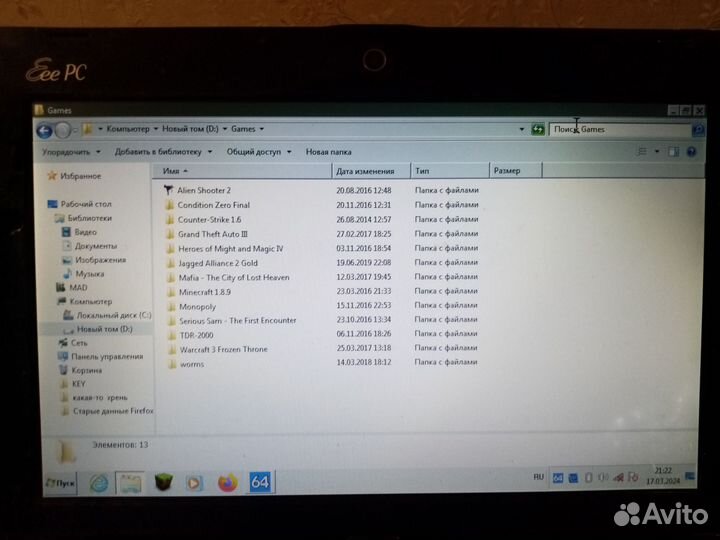Image resolution: width=720 pixels, height=540 pixels.
Task: Open Firefox from the taskbar
Action: pos(227,482)
